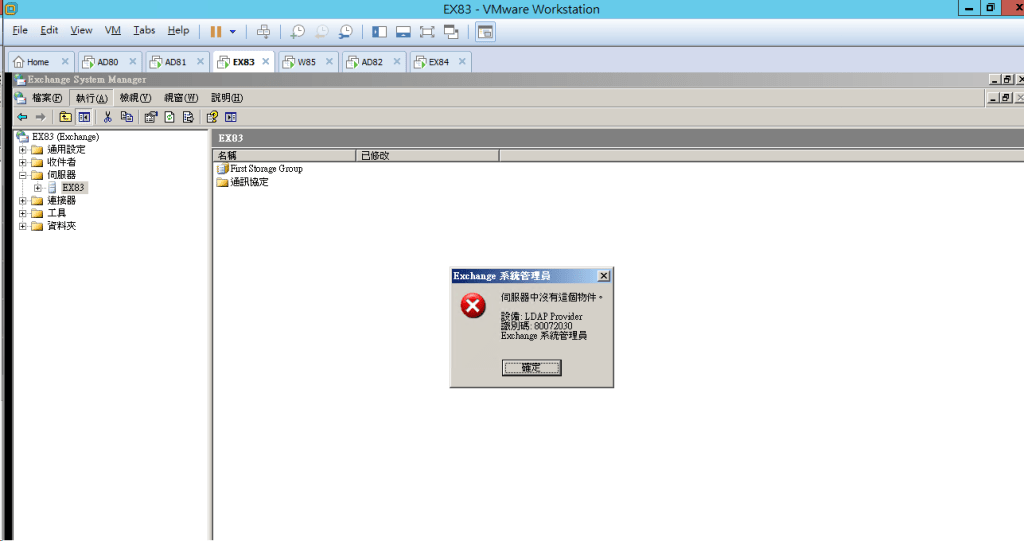Expand the 連接器 tree node
The width and height of the screenshot is (1024, 541).
23,201
